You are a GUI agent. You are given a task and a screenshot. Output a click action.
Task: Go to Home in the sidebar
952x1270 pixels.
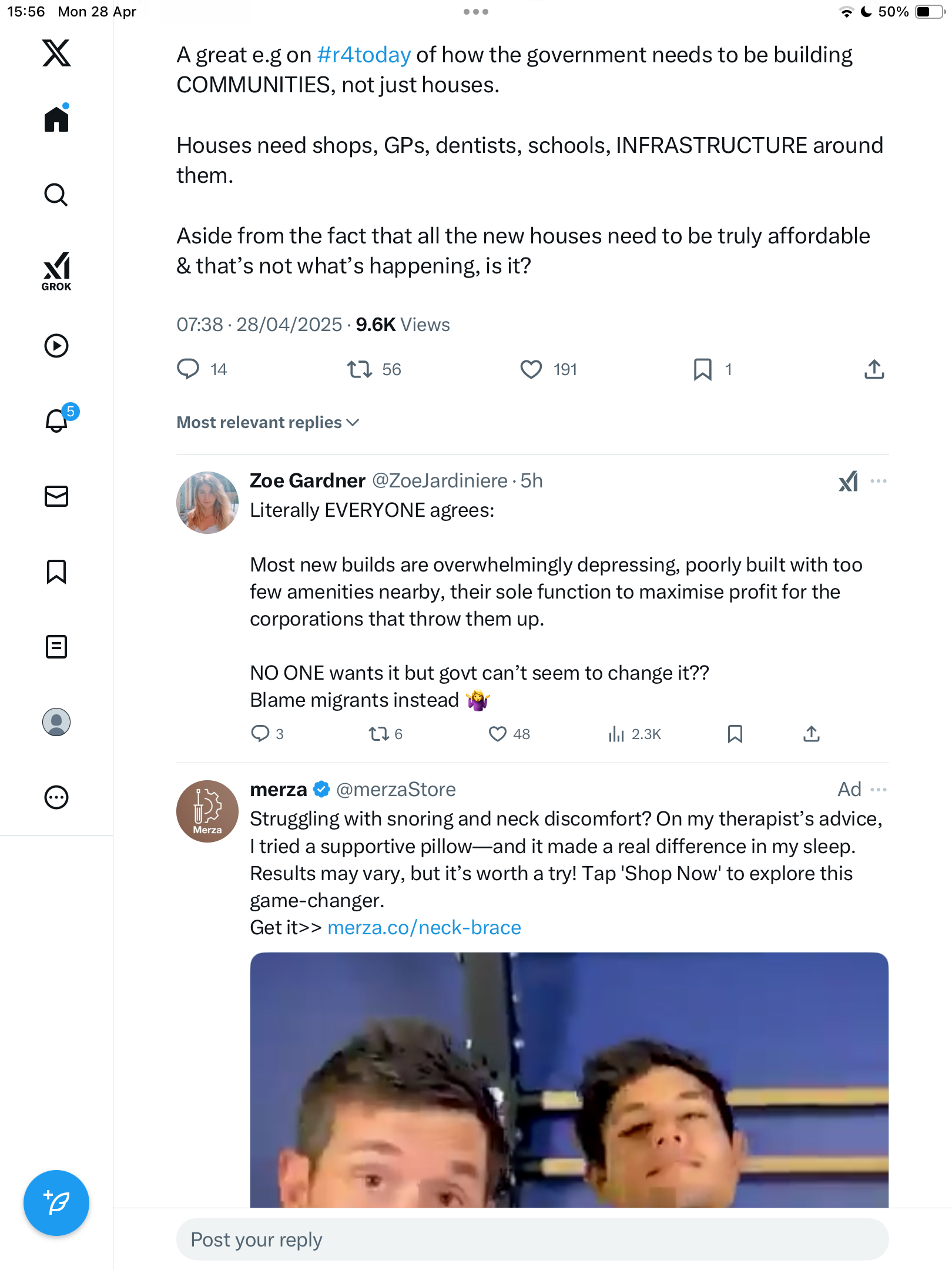56,119
